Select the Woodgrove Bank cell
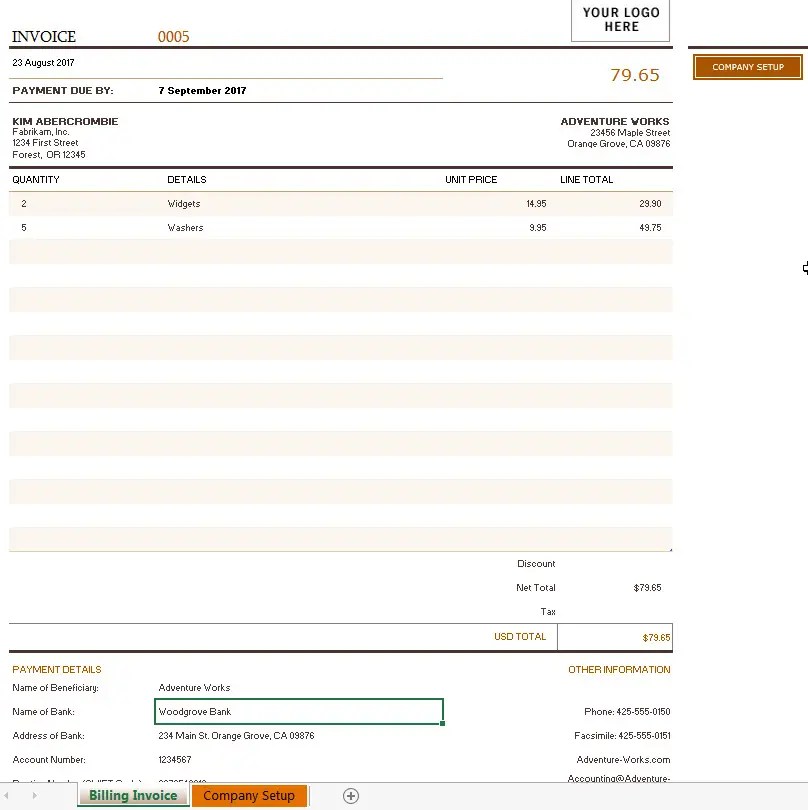Viewport: 808px width, 810px height. click(298, 711)
